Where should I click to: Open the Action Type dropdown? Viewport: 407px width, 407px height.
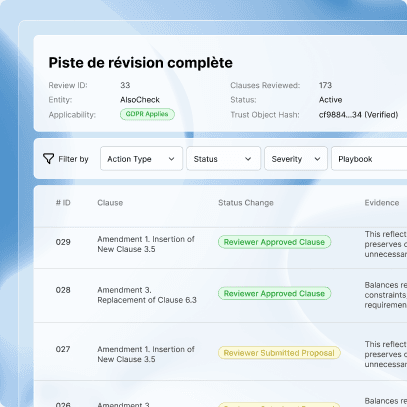[141, 159]
